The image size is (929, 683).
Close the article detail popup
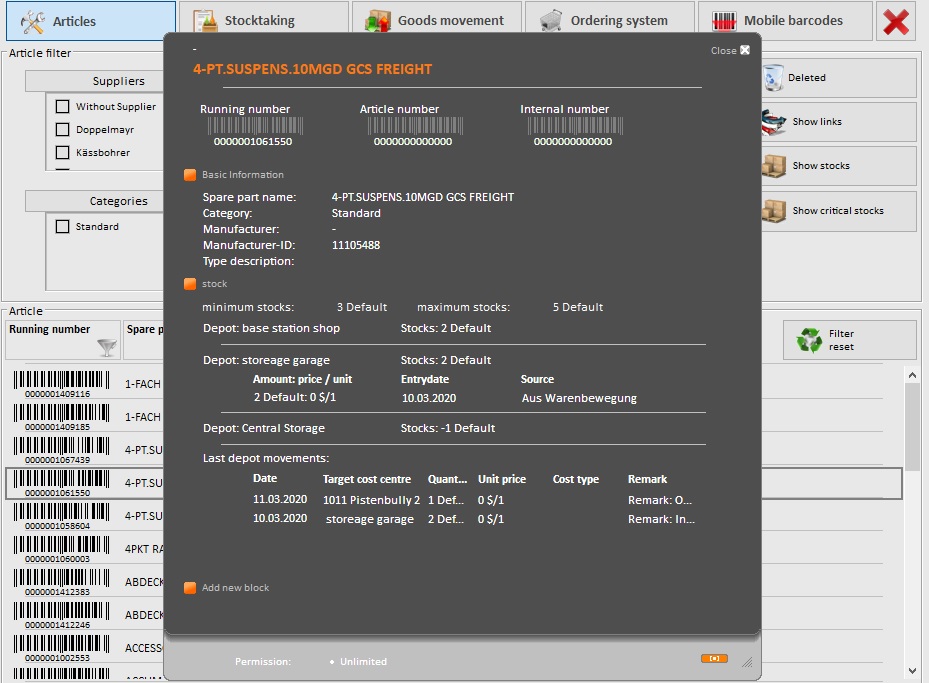tap(744, 50)
